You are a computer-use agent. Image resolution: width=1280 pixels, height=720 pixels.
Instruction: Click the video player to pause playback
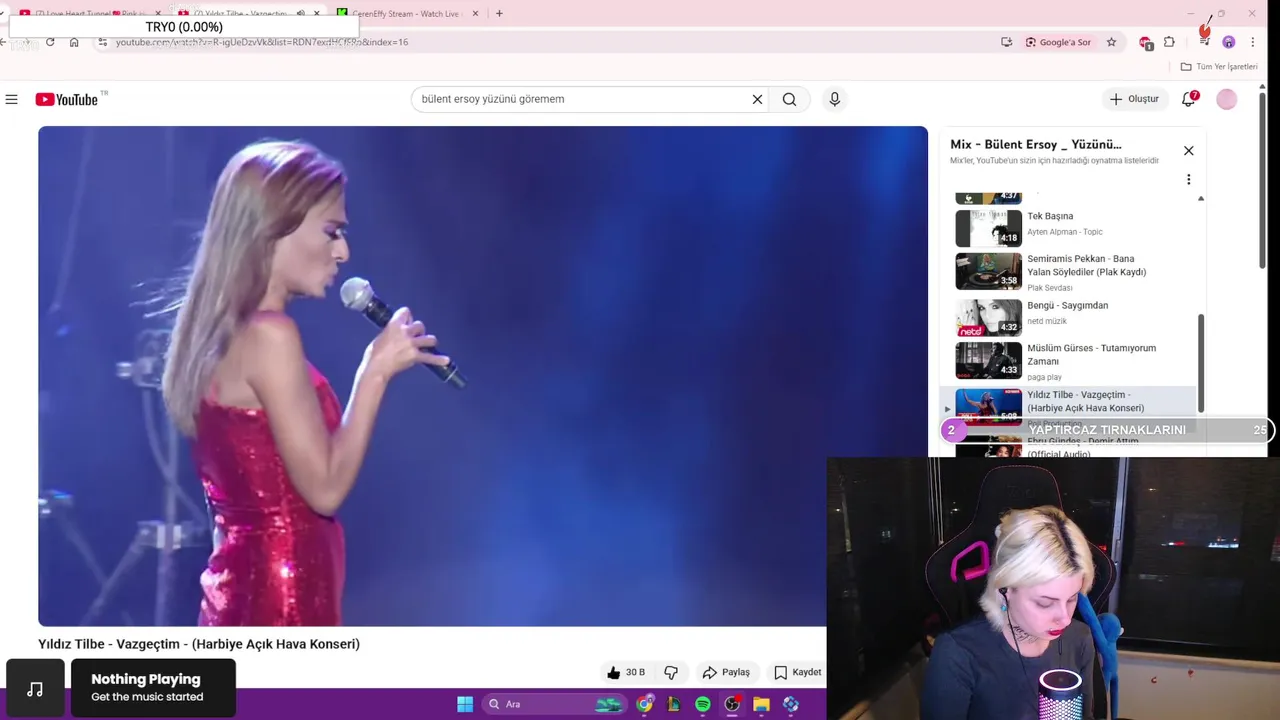pyautogui.click(x=483, y=376)
